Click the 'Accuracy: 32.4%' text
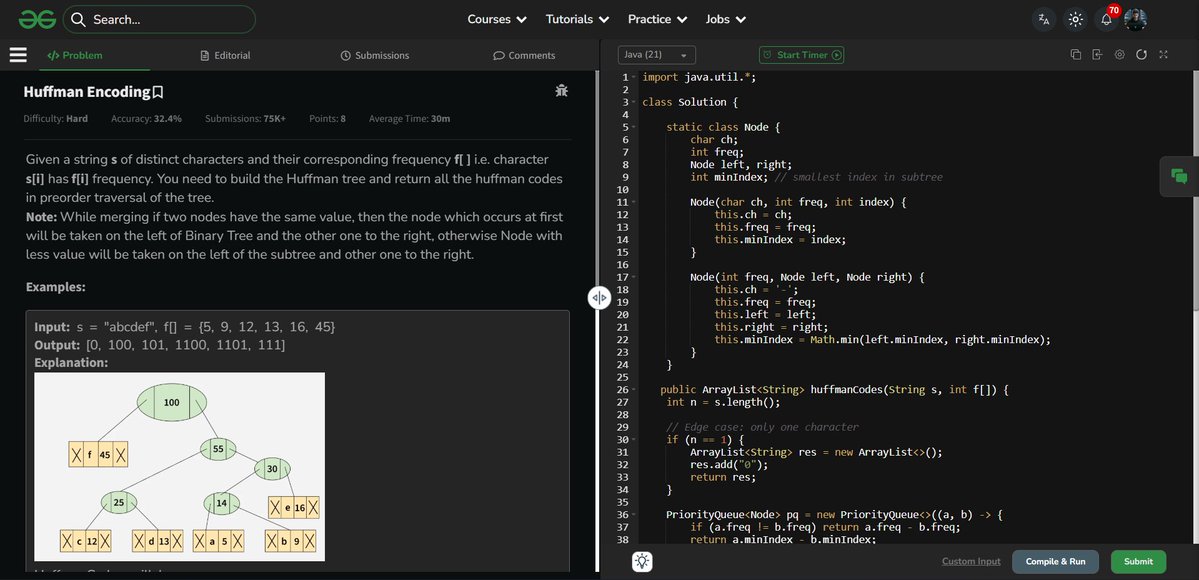 (x=146, y=119)
